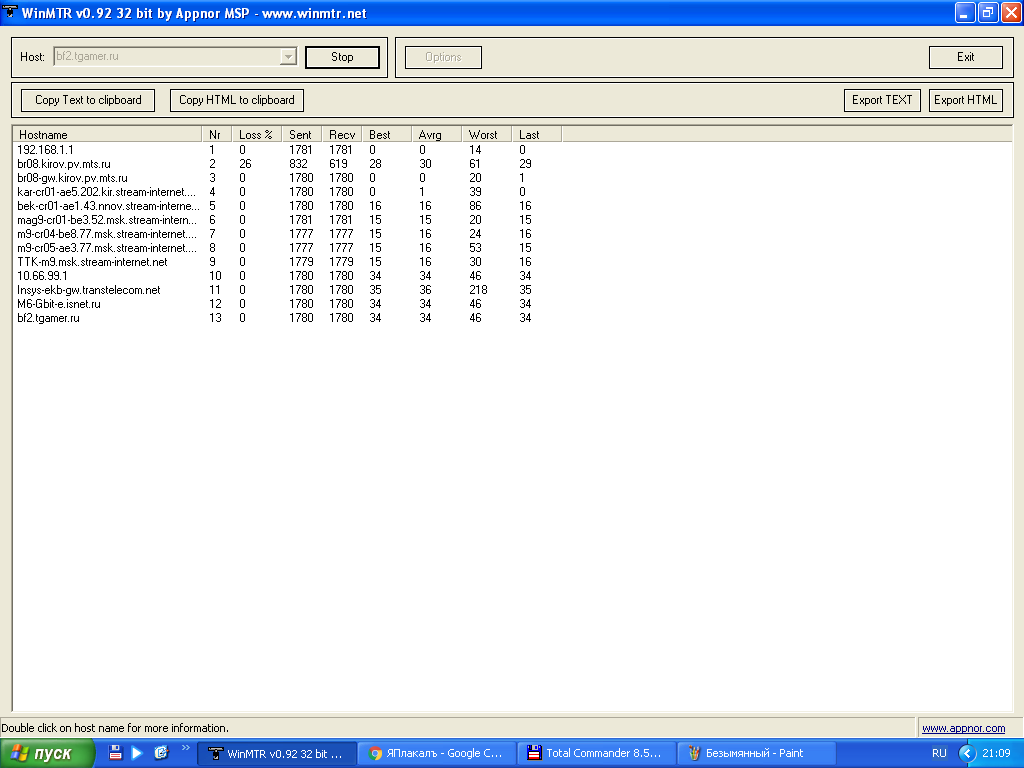
Task: Open the Start menu (пуск)
Action: 48,753
